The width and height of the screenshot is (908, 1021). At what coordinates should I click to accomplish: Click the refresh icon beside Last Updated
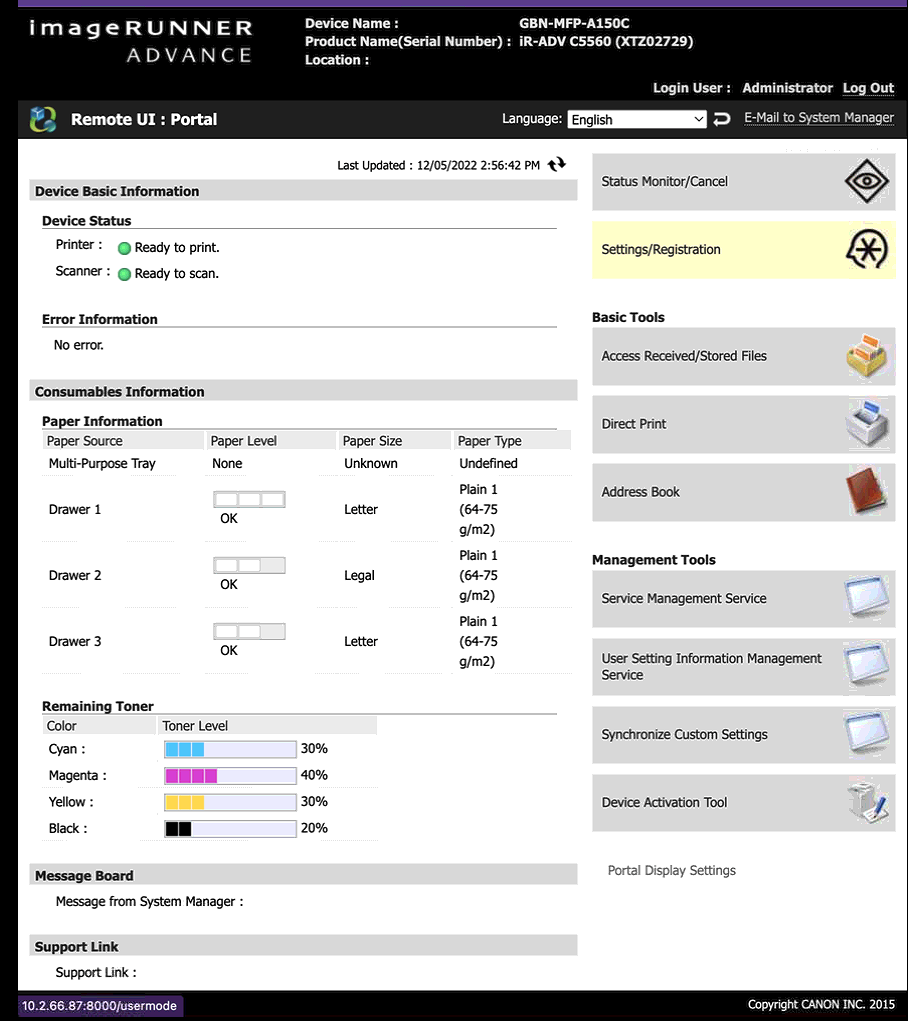(x=556, y=165)
